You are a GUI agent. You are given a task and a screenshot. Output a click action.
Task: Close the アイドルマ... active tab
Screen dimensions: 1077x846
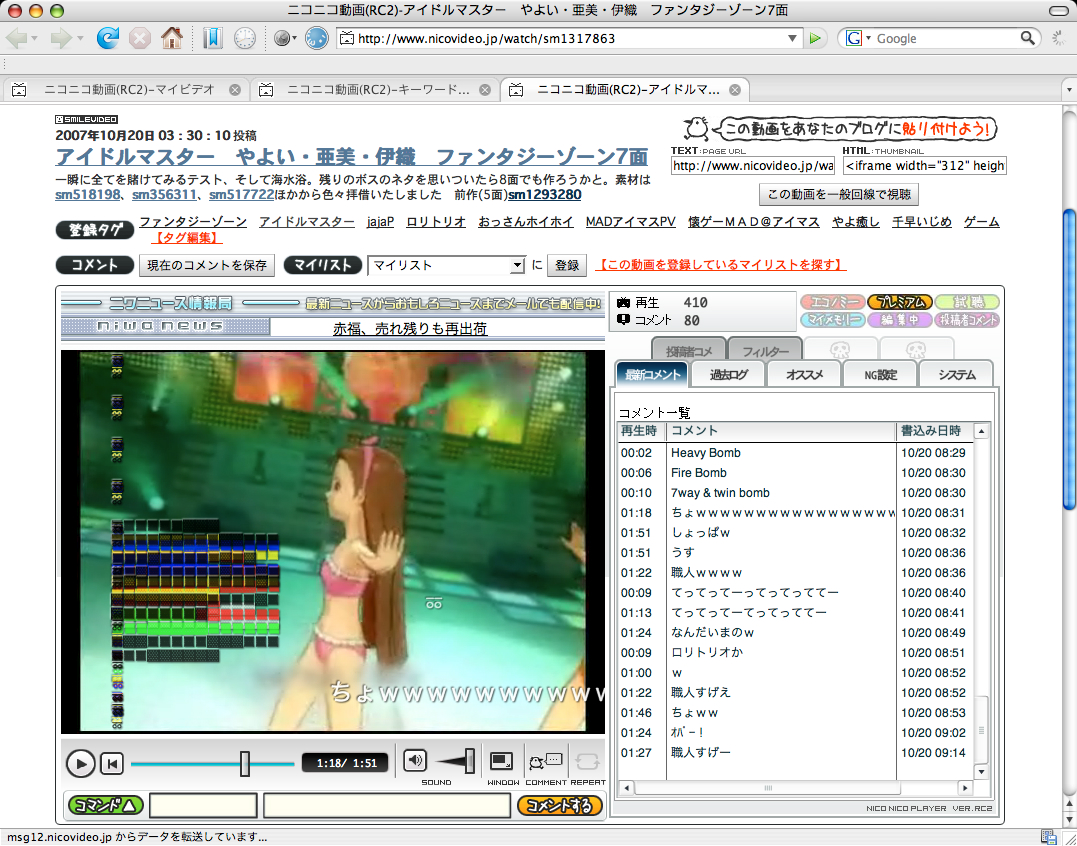point(735,90)
